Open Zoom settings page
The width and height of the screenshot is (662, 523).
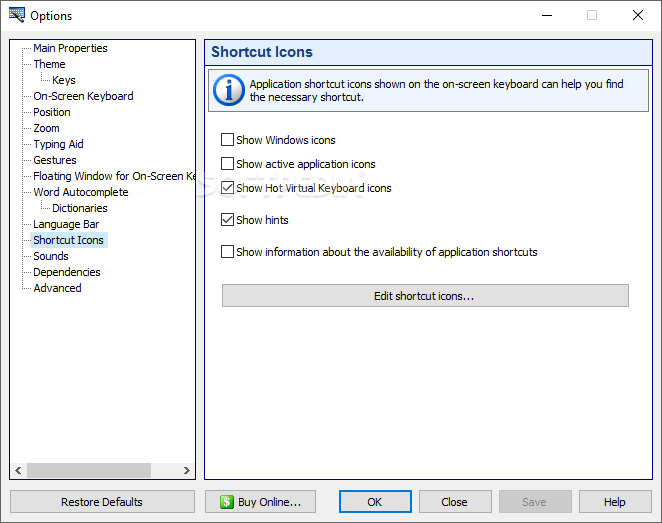coord(46,128)
